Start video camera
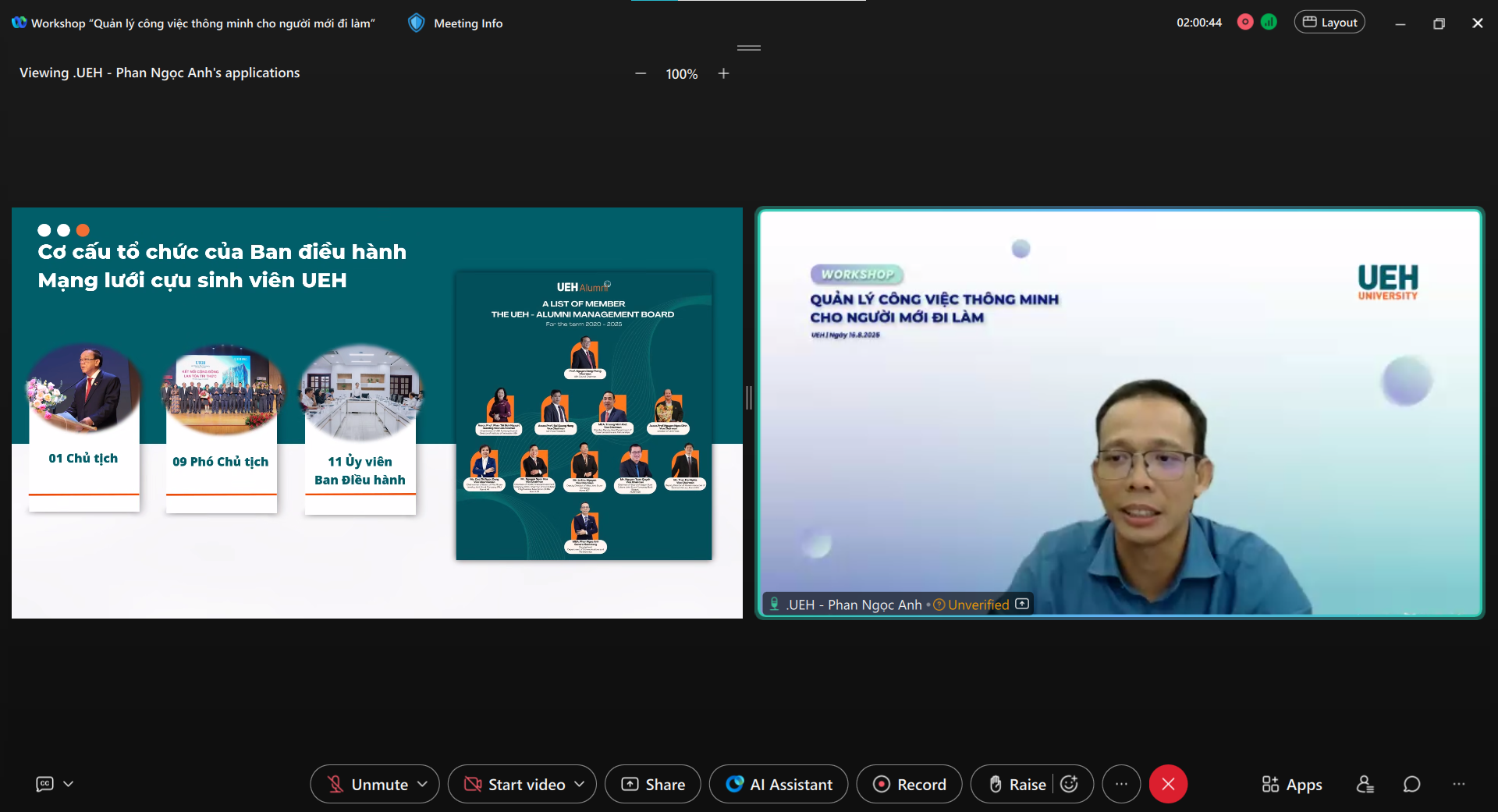Viewport: 1498px width, 812px height. (x=515, y=784)
